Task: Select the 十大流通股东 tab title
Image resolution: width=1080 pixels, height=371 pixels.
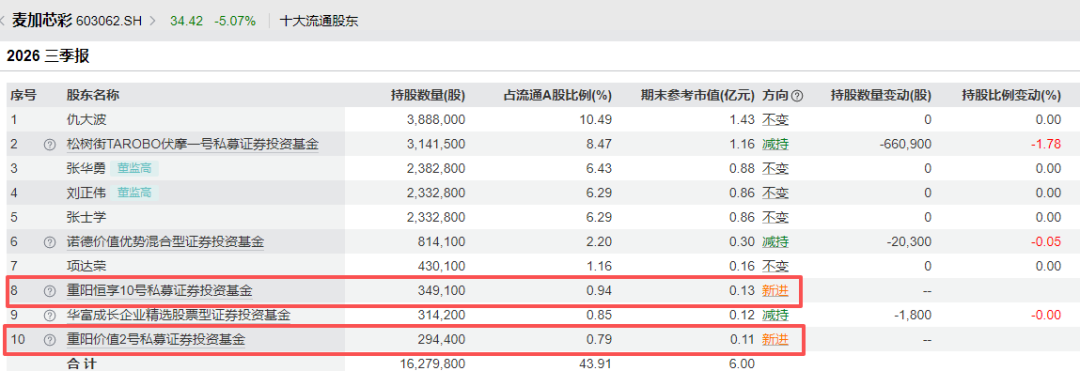Action: [x=319, y=21]
